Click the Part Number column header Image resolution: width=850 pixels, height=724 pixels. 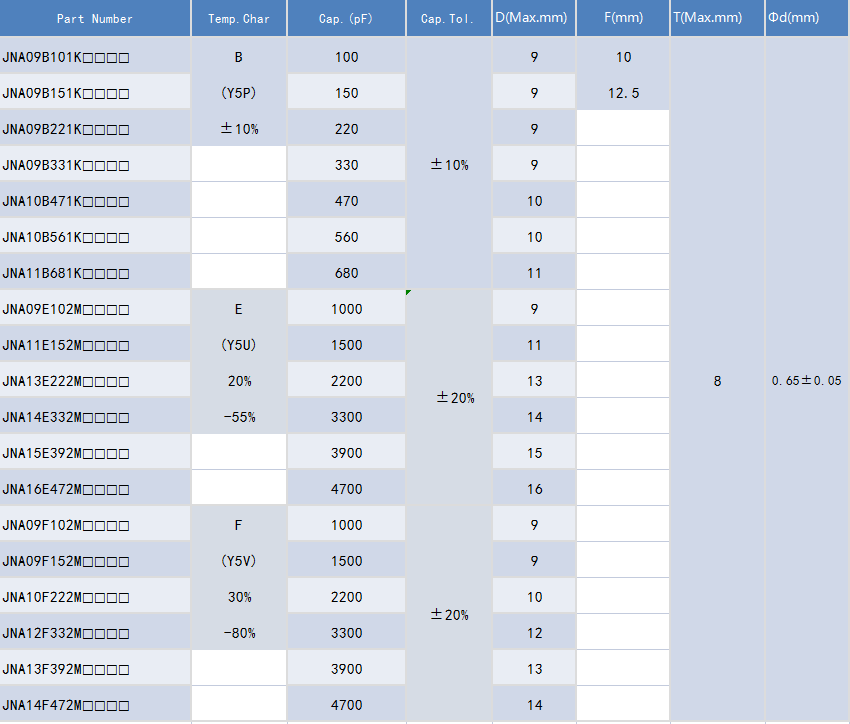point(95,18)
